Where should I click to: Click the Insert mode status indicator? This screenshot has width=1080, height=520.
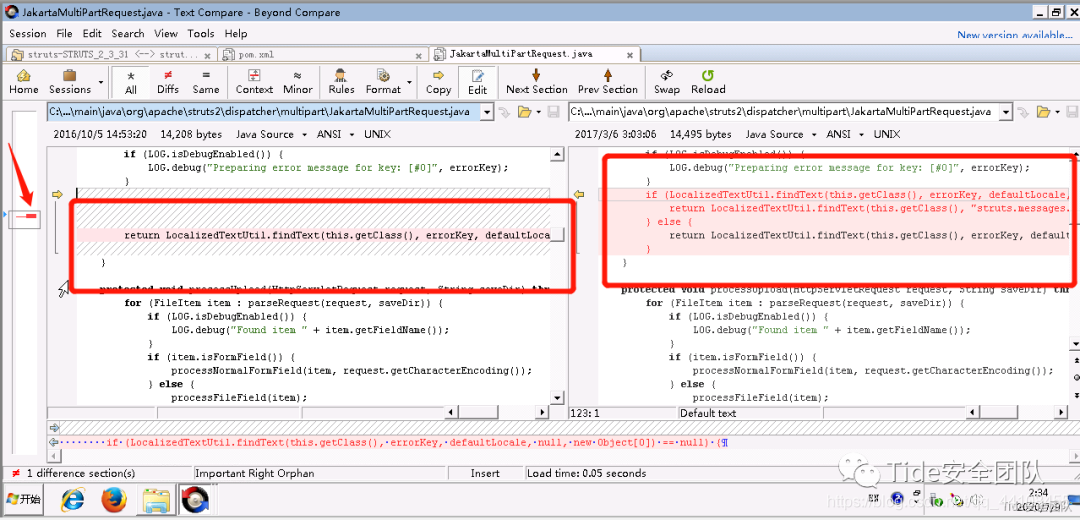486,473
